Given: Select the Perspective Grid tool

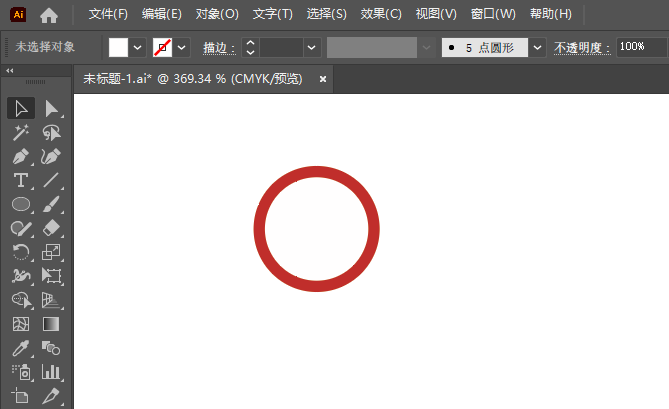Looking at the screenshot, I should click(52, 300).
